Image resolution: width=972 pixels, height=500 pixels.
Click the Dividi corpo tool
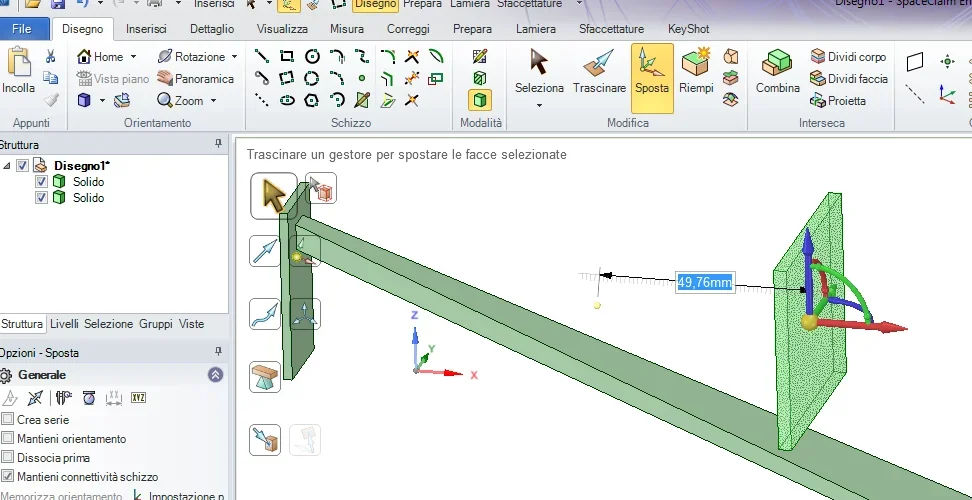tap(849, 56)
